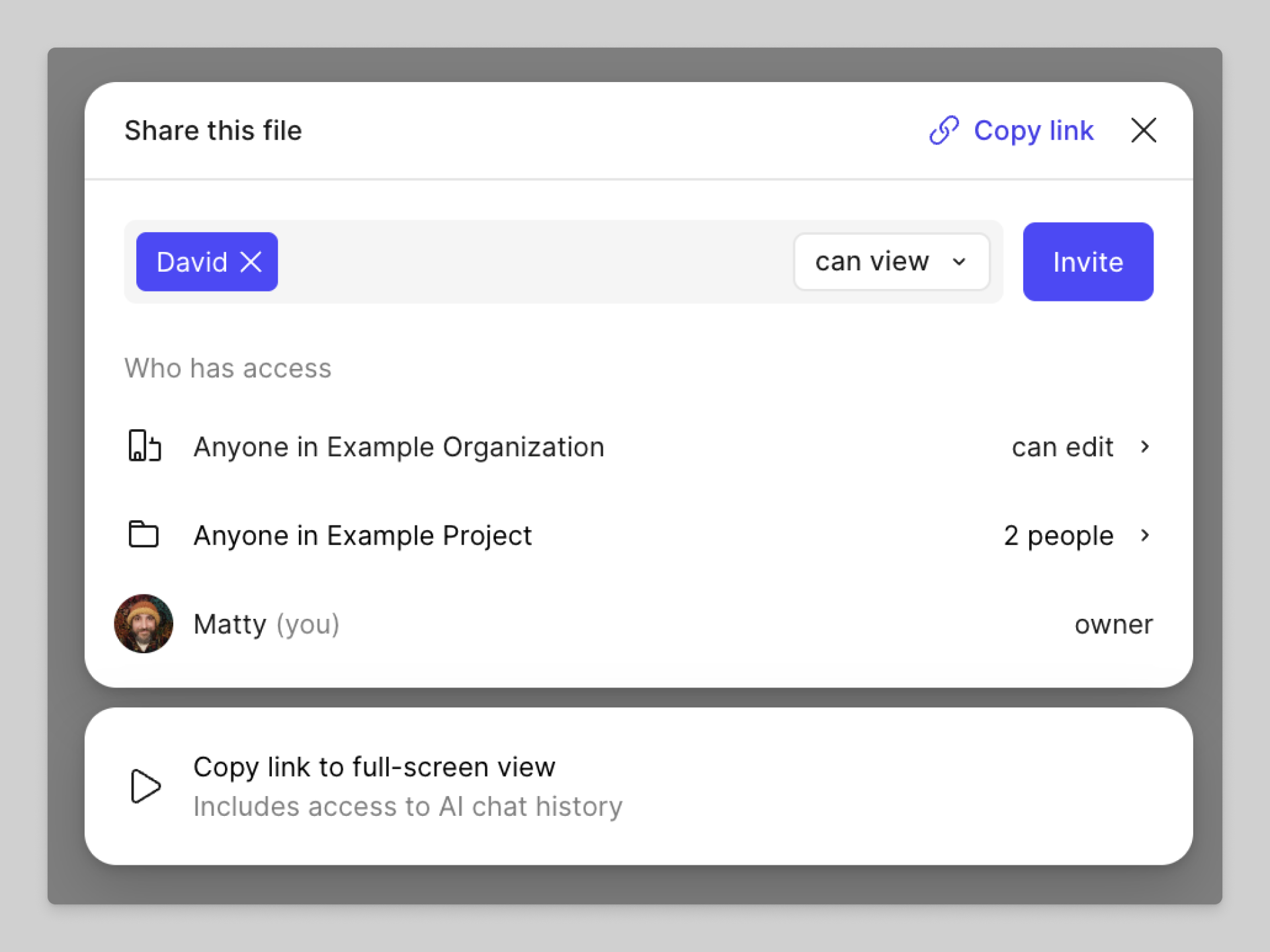Click empty area of invite input field
This screenshot has height=952, width=1270.
click(529, 262)
